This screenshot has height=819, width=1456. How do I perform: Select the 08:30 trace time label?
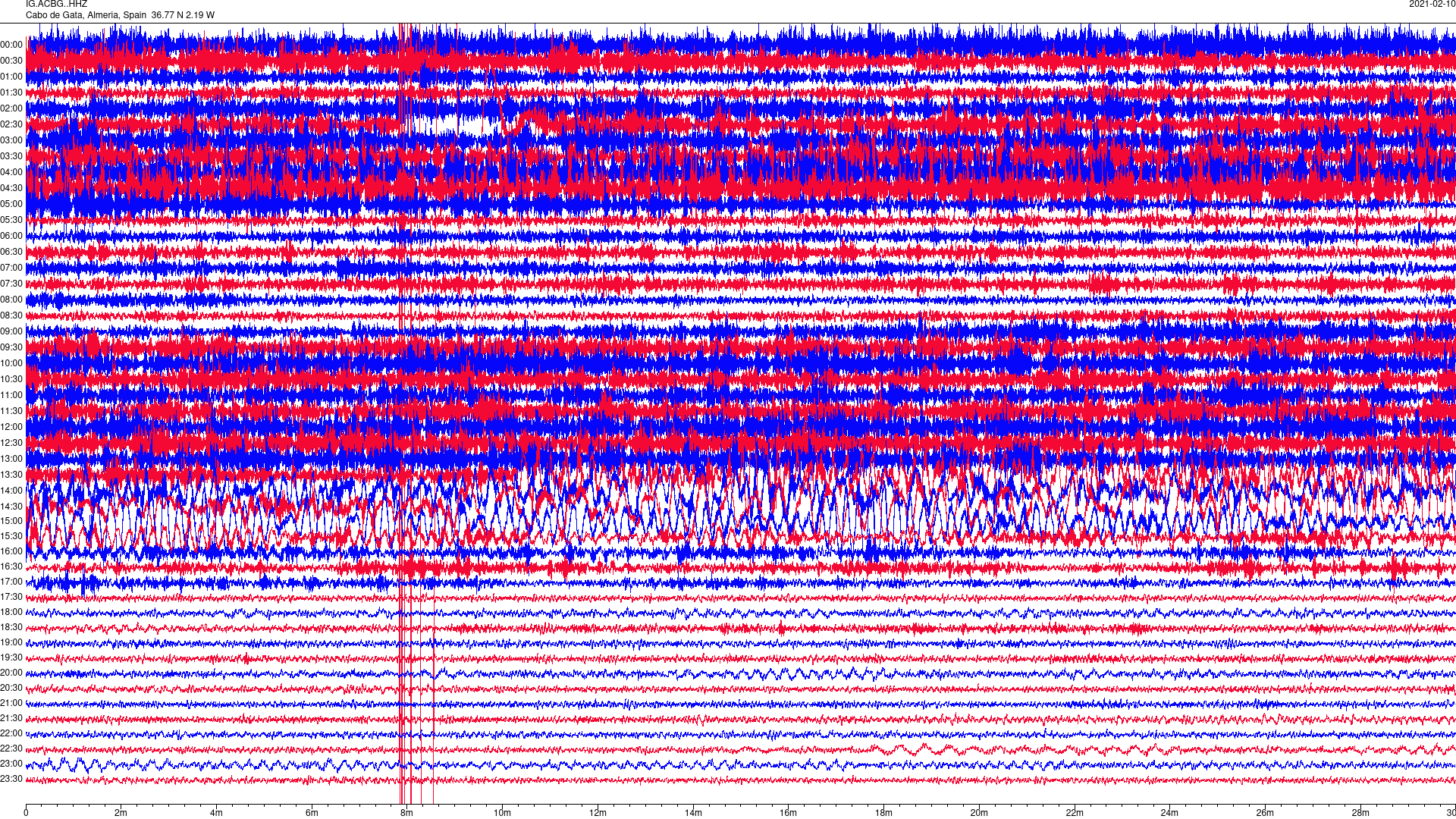11,315
